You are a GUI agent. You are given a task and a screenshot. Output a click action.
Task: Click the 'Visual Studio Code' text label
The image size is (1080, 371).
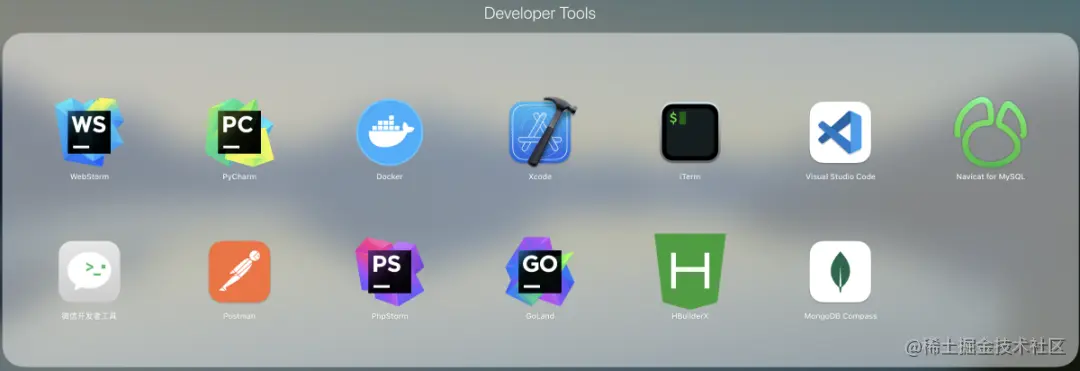click(x=840, y=177)
